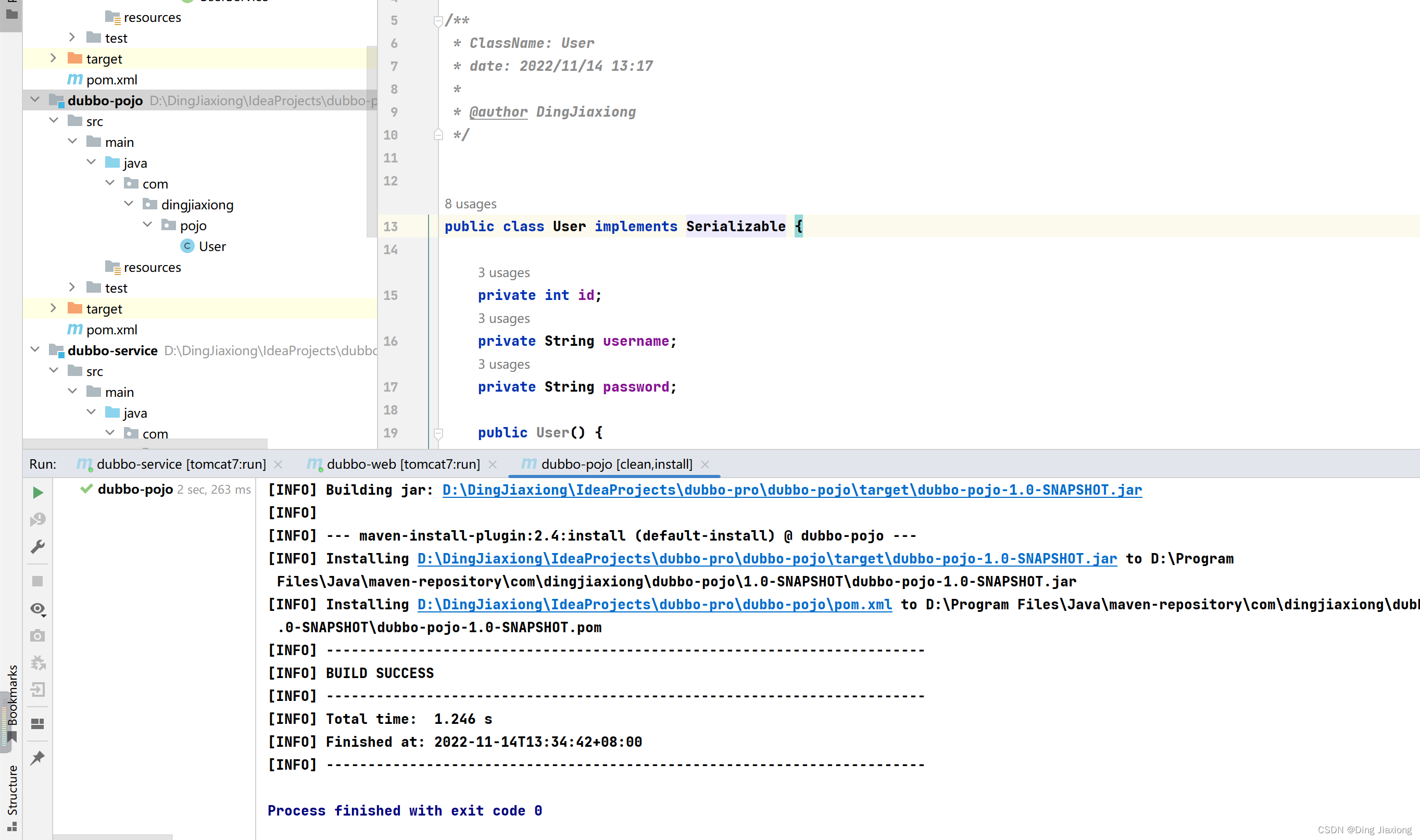
Task: Click the password field name on line 17
Action: click(636, 387)
